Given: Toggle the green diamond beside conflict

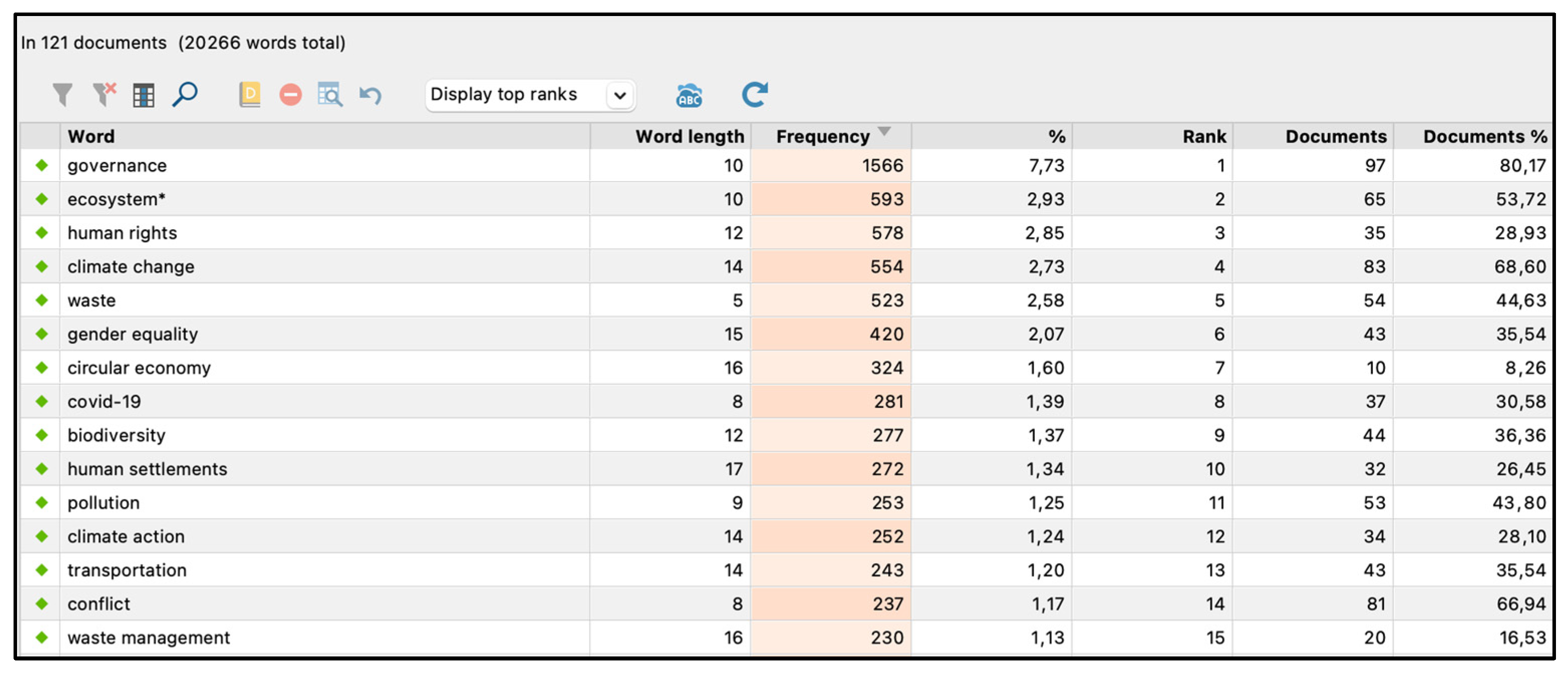Looking at the screenshot, I should (42, 604).
